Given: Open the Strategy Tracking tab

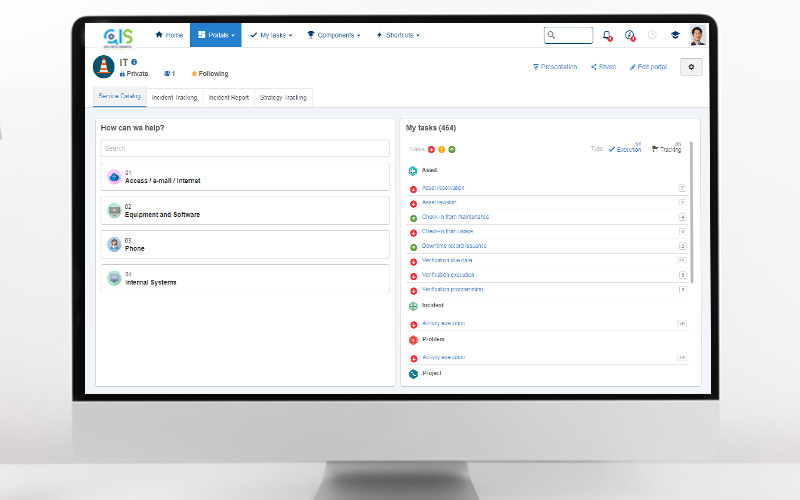Looking at the screenshot, I should click(283, 98).
